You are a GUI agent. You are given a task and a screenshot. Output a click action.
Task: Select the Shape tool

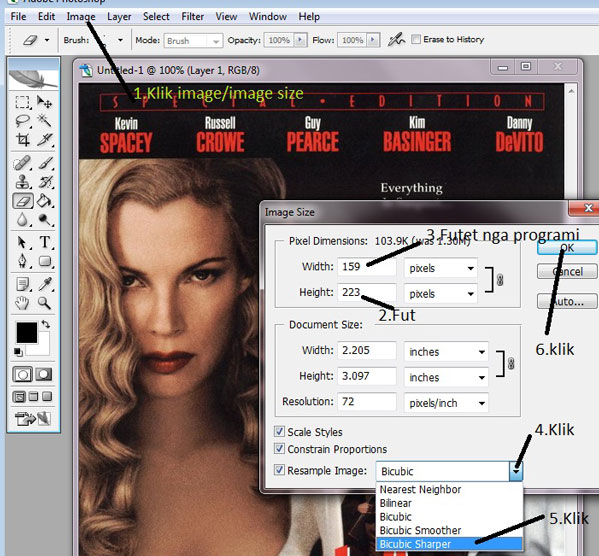(45, 261)
